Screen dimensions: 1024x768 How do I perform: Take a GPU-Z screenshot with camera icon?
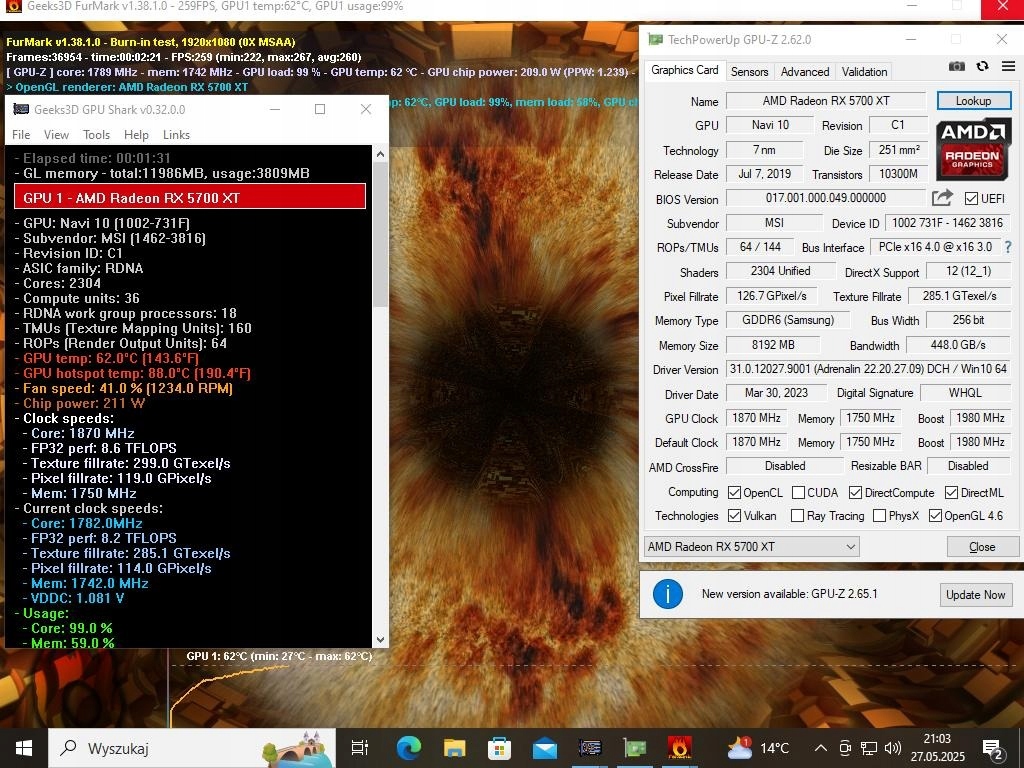tap(957, 66)
